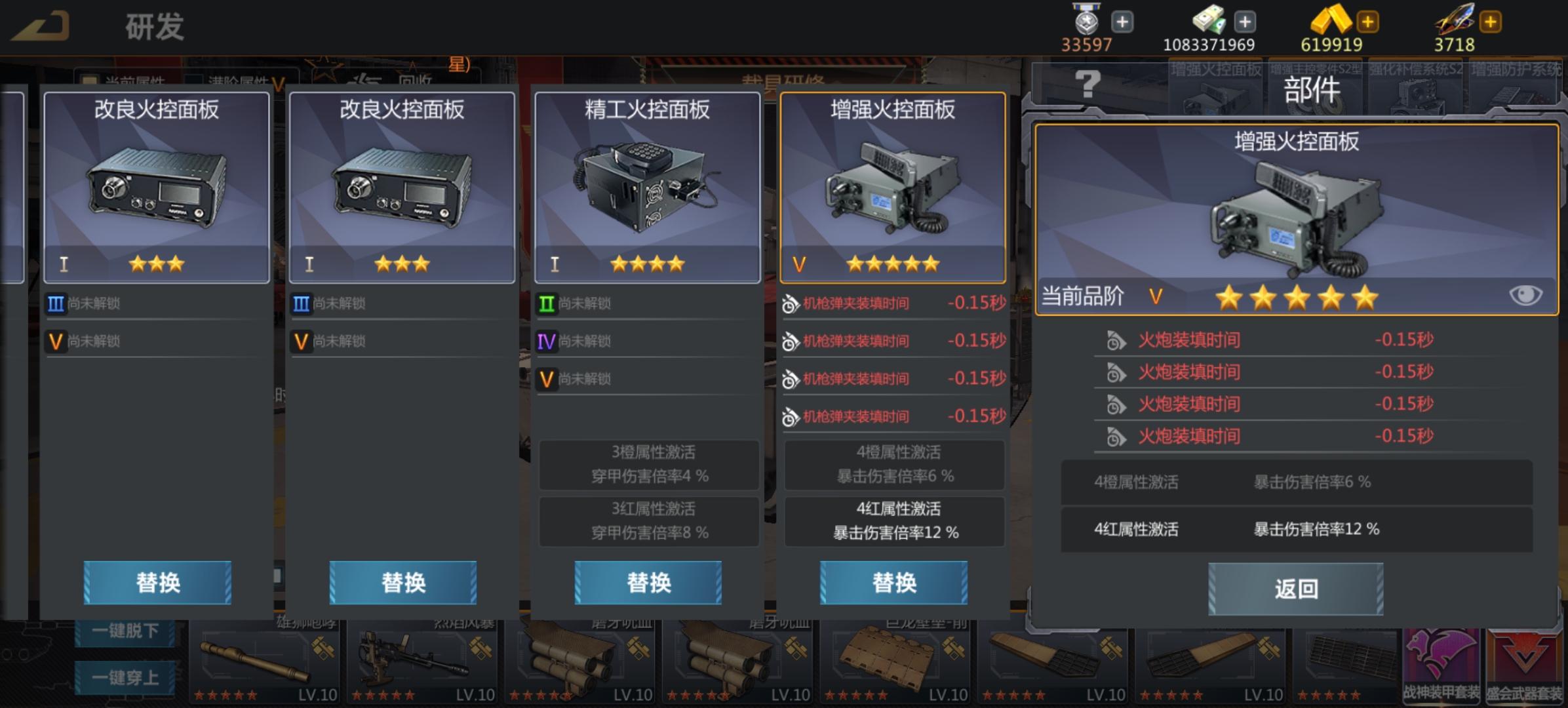Add gold using the plus beside 619919
The image size is (1568, 708).
pyautogui.click(x=1367, y=22)
